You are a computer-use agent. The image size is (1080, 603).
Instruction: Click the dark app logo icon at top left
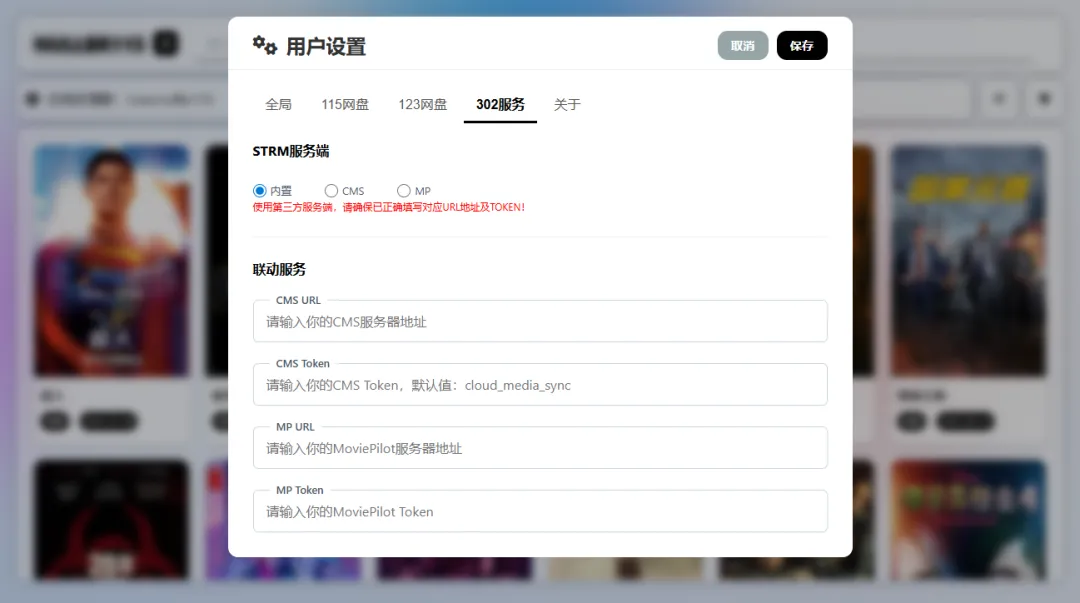click(x=165, y=44)
